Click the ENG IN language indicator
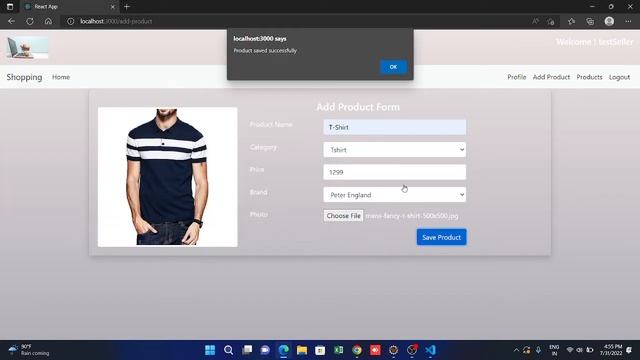This screenshot has width=640, height=360. pos(554,350)
